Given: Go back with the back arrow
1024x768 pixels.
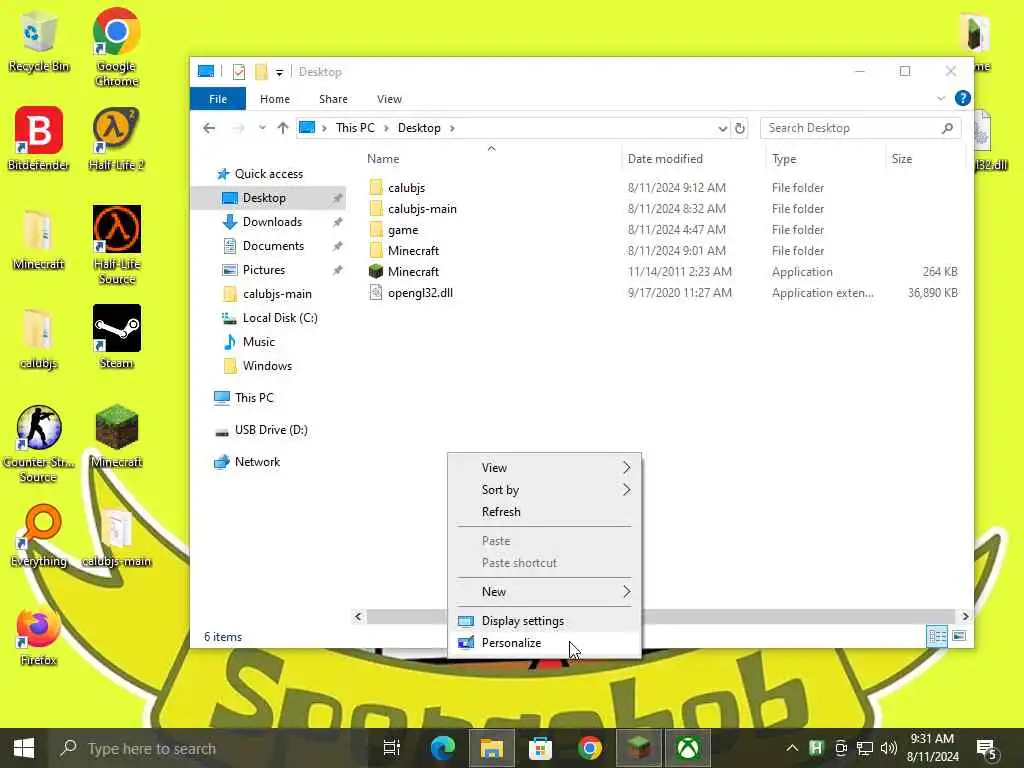Looking at the screenshot, I should click(209, 128).
